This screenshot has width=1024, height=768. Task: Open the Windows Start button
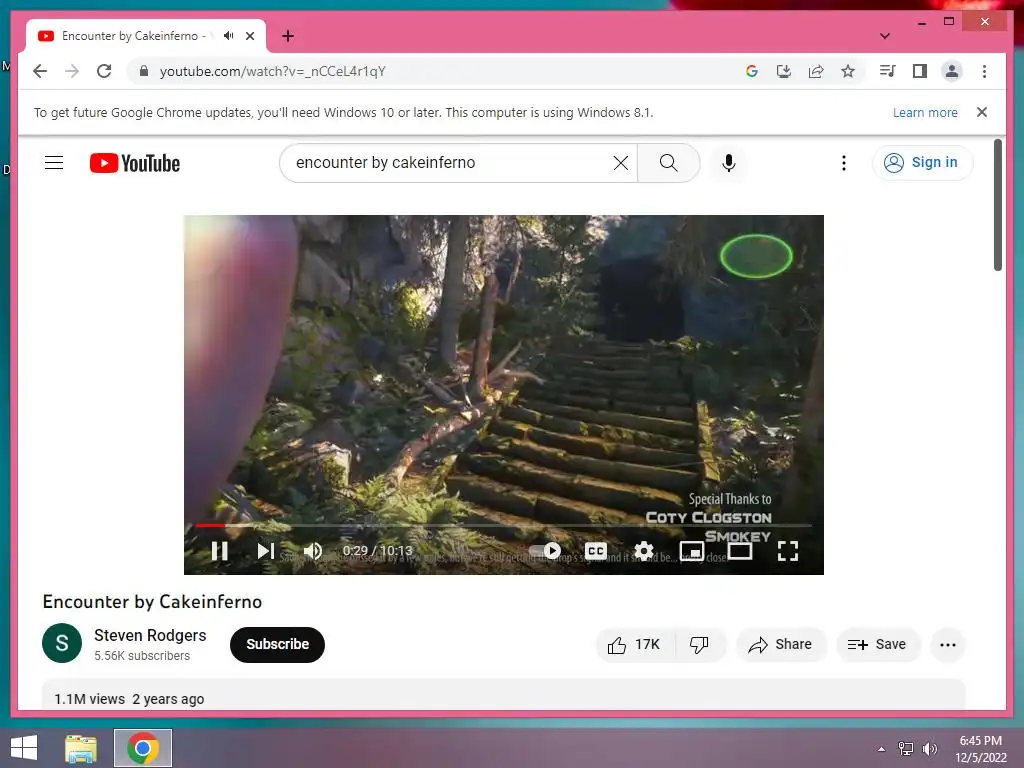click(x=24, y=748)
